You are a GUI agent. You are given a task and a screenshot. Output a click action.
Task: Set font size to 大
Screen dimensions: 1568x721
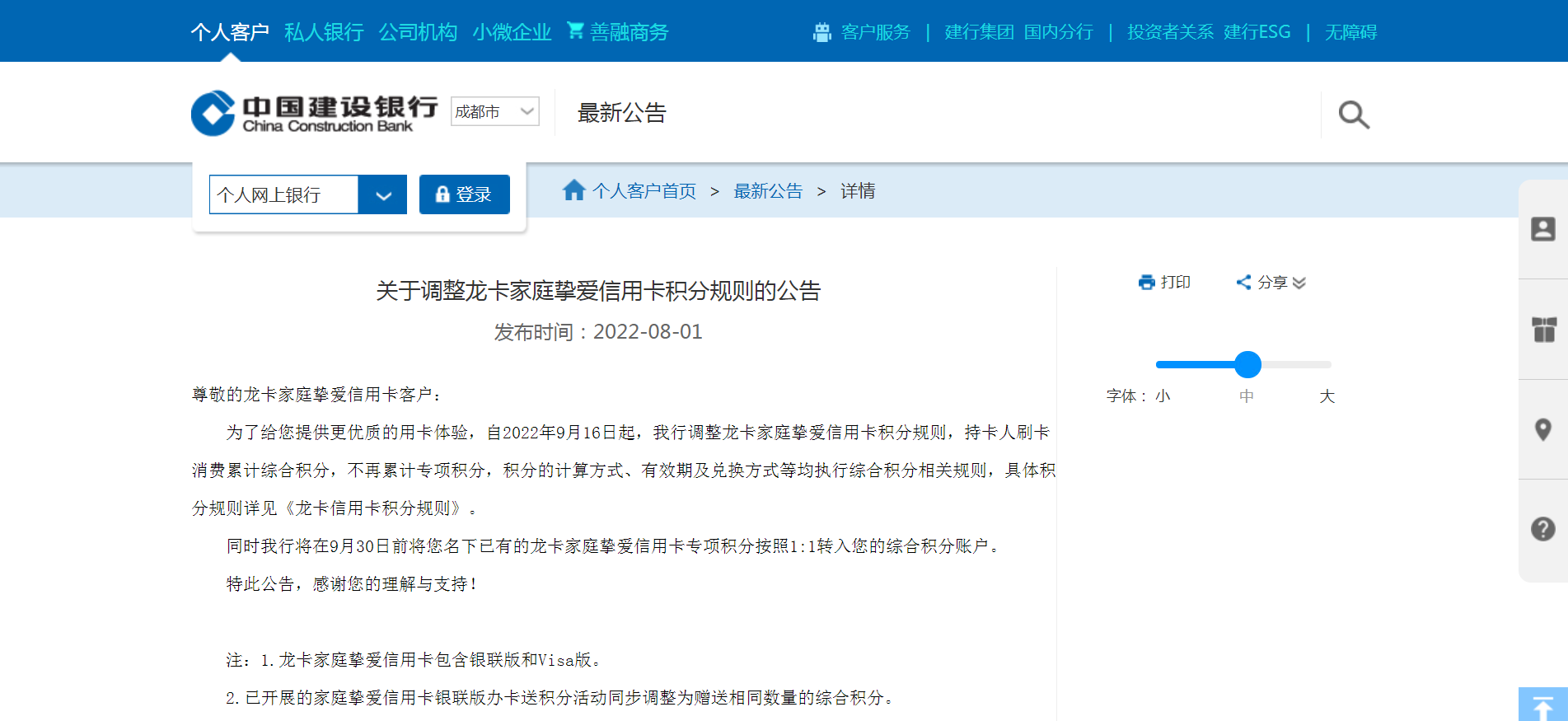tap(1327, 396)
